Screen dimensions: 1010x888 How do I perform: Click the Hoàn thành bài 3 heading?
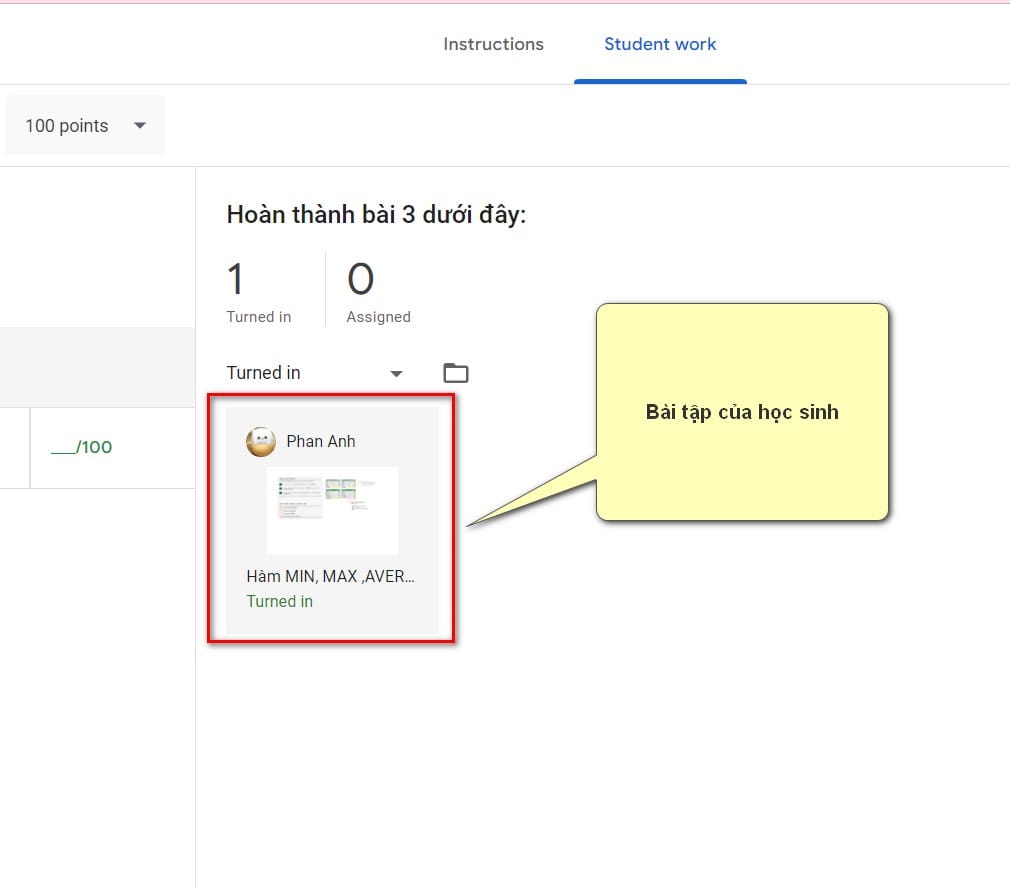coord(376,214)
